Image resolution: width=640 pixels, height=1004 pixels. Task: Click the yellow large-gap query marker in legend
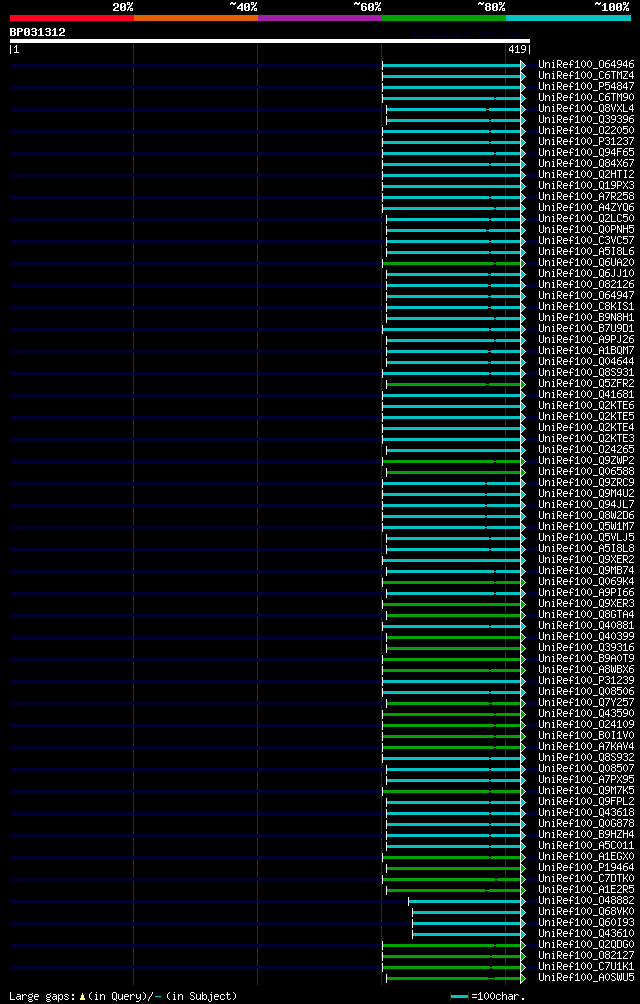83,996
